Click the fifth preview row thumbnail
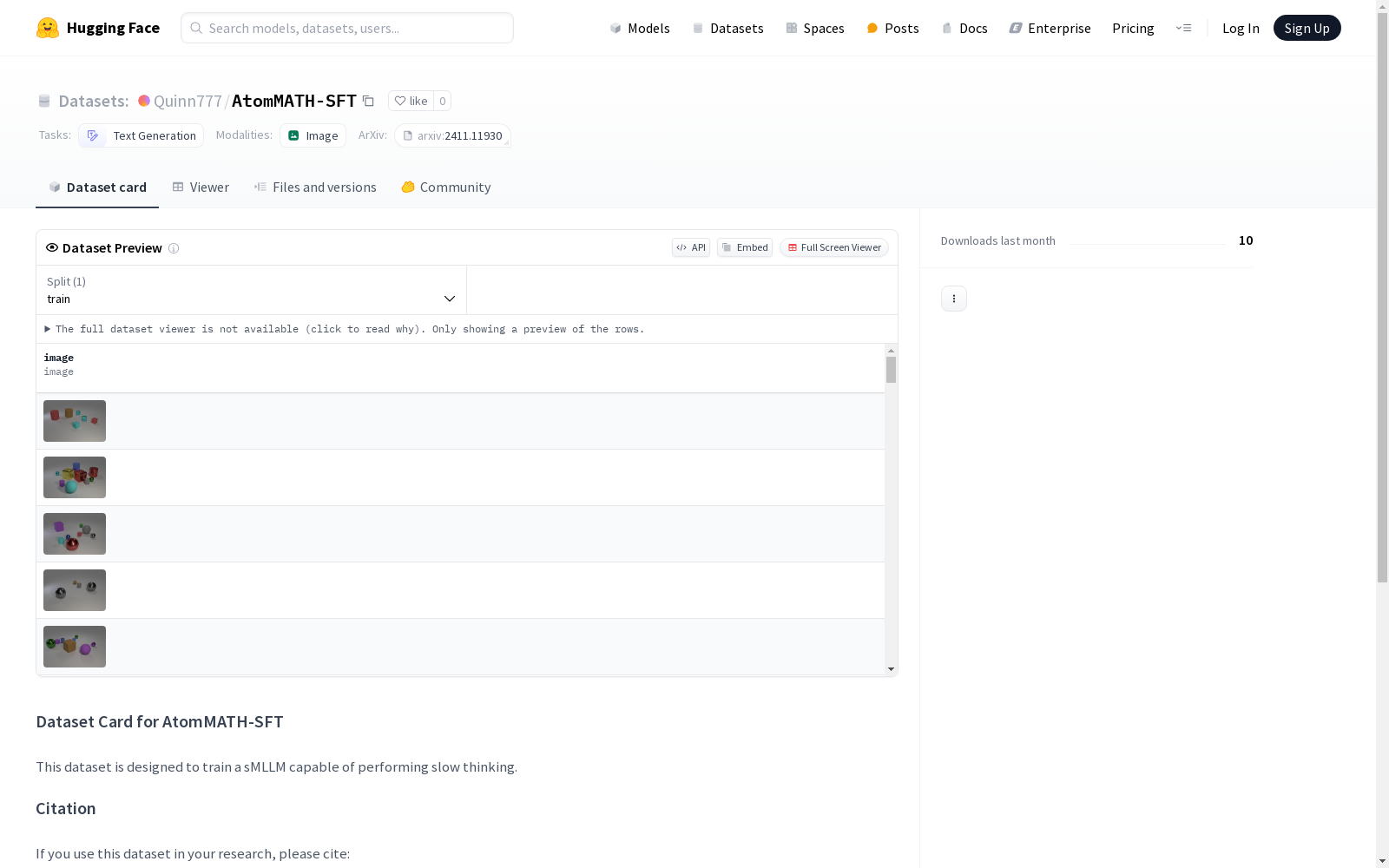 pos(75,647)
